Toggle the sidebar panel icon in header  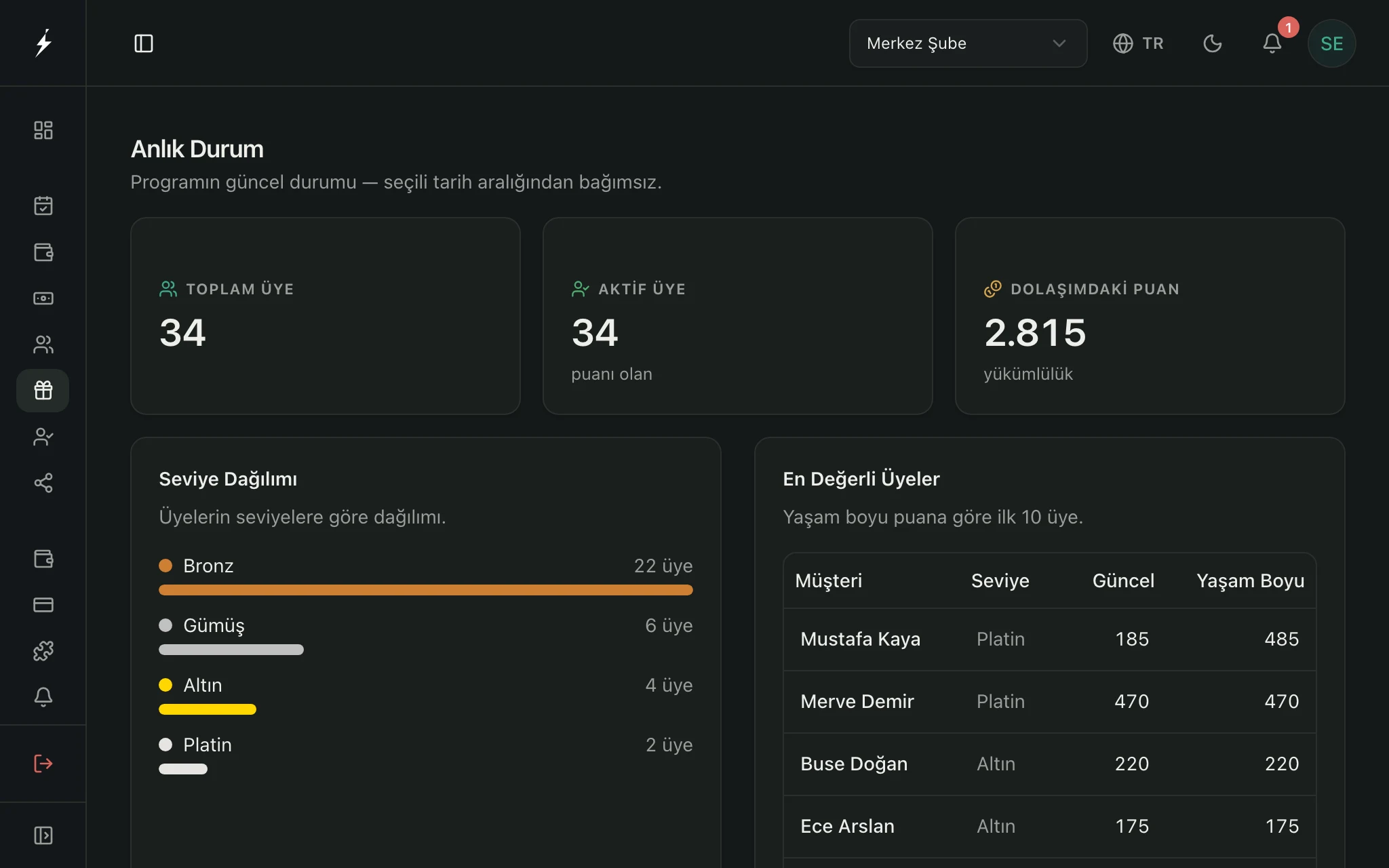coord(144,43)
